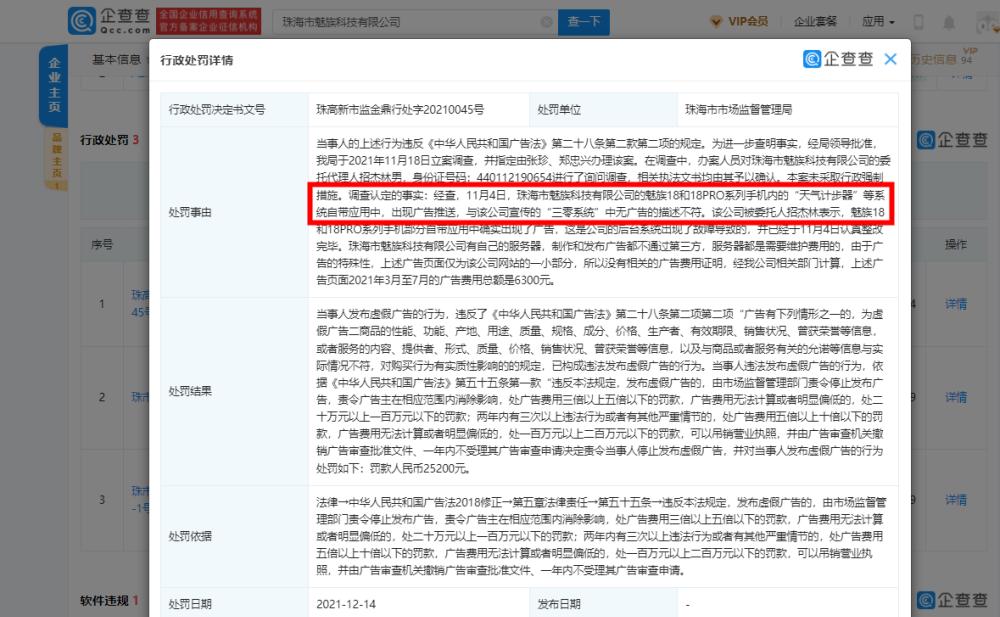1000x617 pixels.
Task: Select the 处罚日期 value 2021-12-14
Action: pyautogui.click(x=346, y=604)
